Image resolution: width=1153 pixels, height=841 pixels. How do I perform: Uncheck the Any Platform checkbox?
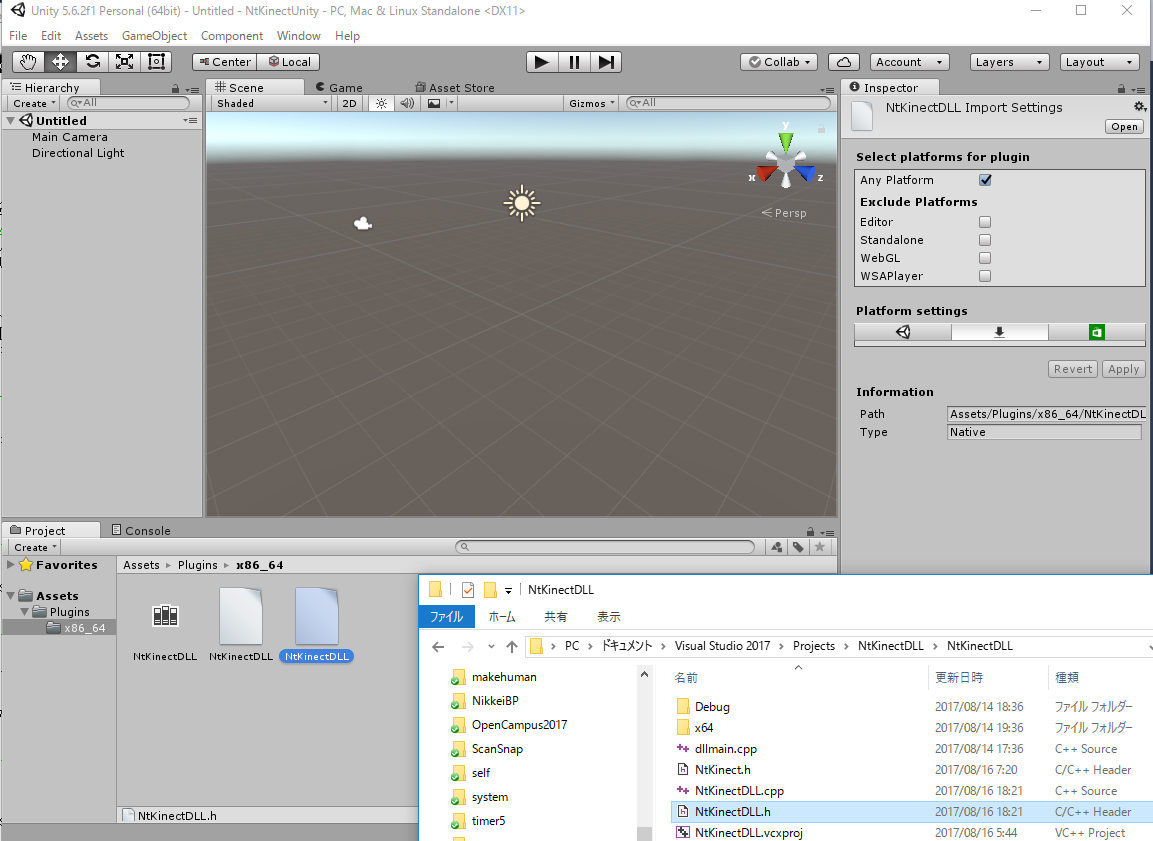985,180
